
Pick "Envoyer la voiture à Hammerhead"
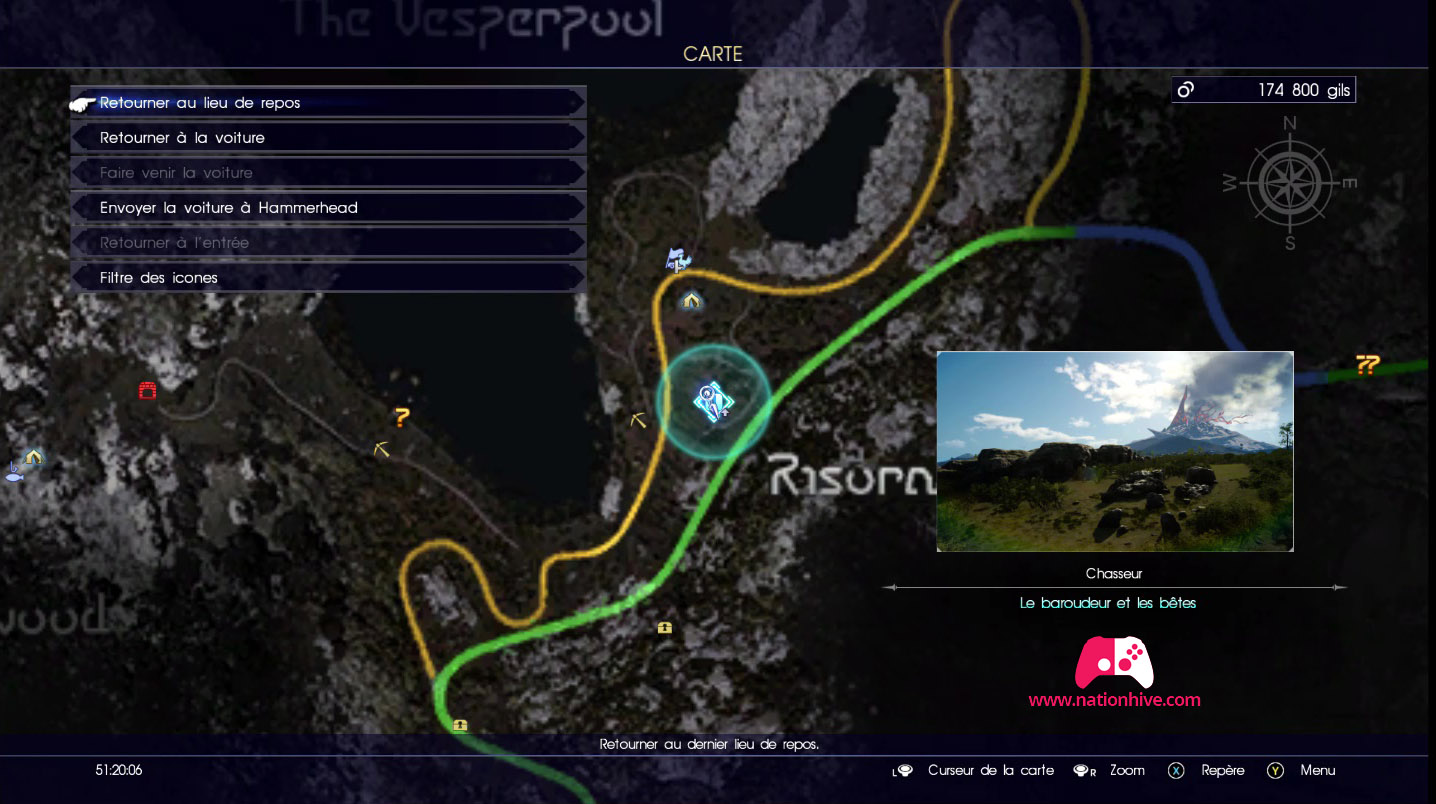point(328,207)
